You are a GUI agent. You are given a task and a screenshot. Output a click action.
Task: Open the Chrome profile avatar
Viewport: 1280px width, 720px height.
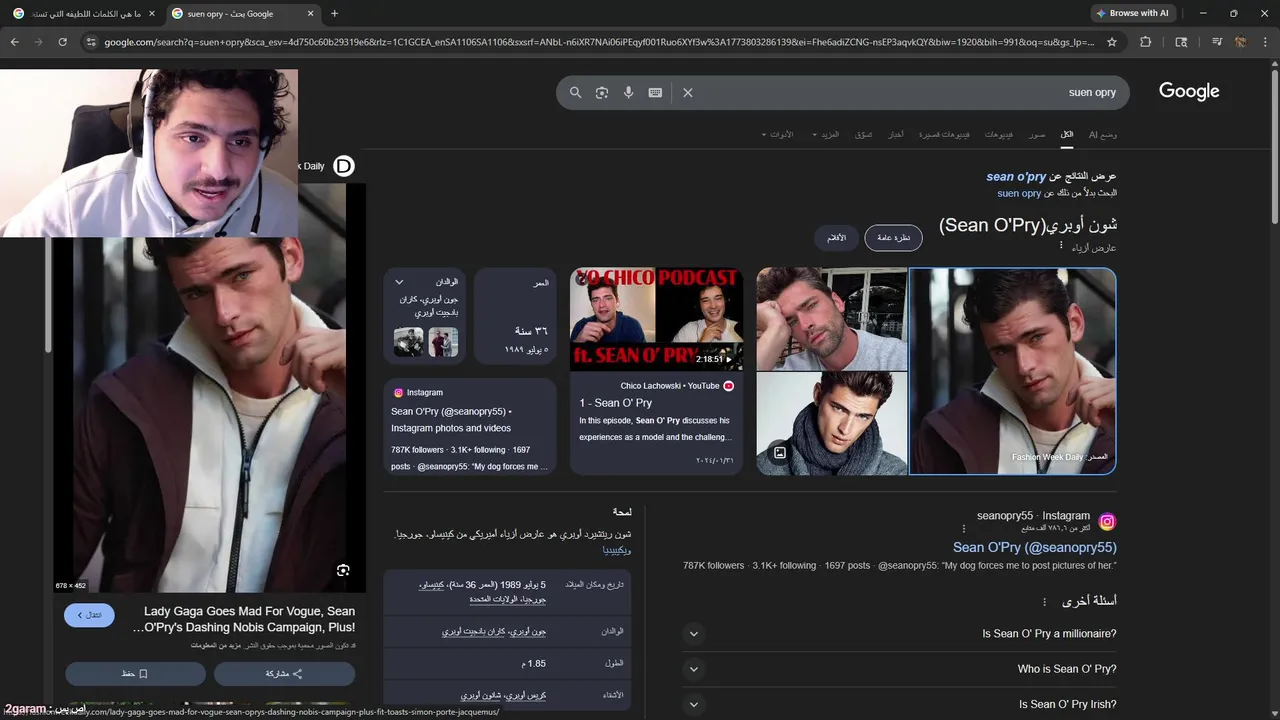tap(1241, 42)
